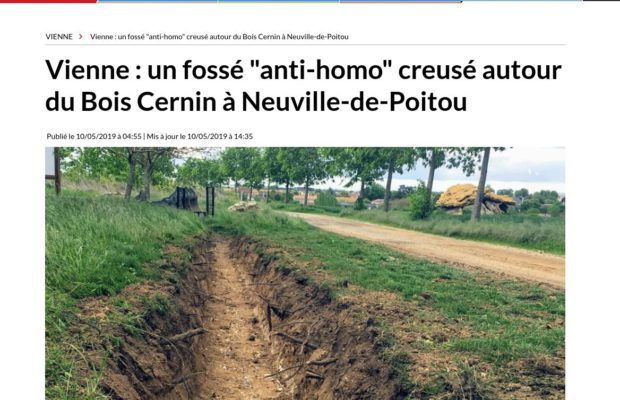620x400 pixels.
Task: Open the blue section tab in top bar
Action: [x=157, y=1]
